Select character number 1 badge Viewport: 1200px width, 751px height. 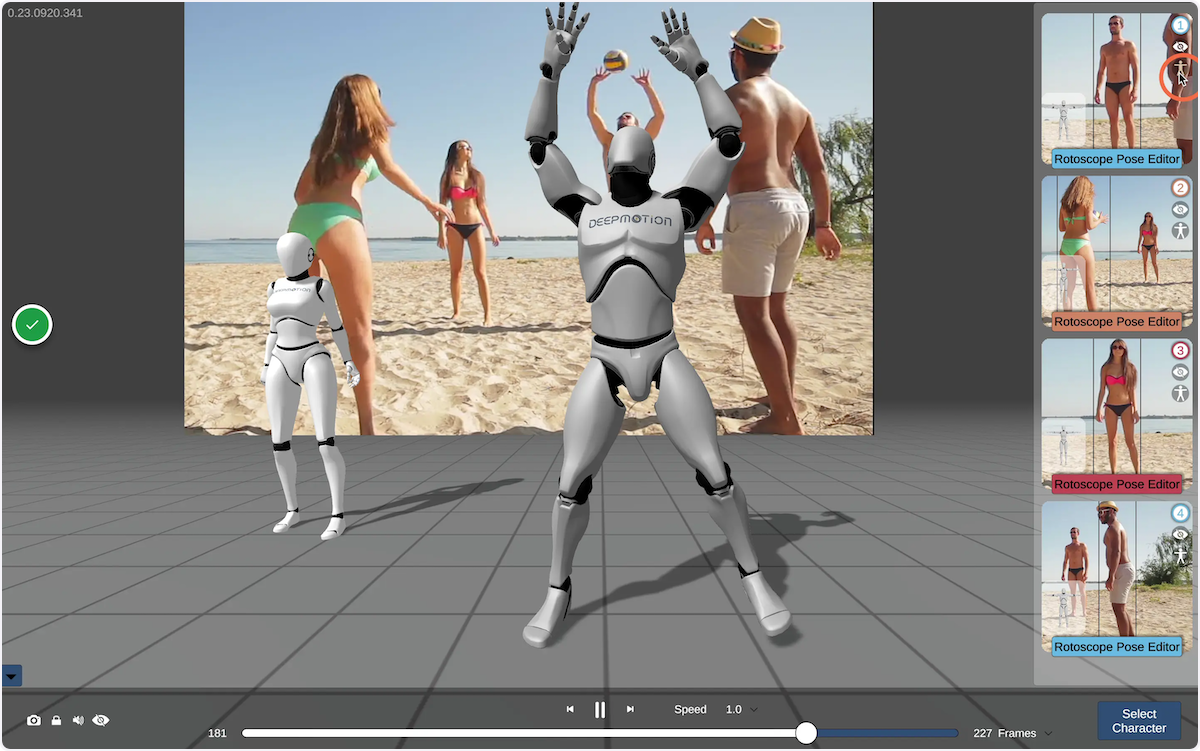coord(1180,25)
